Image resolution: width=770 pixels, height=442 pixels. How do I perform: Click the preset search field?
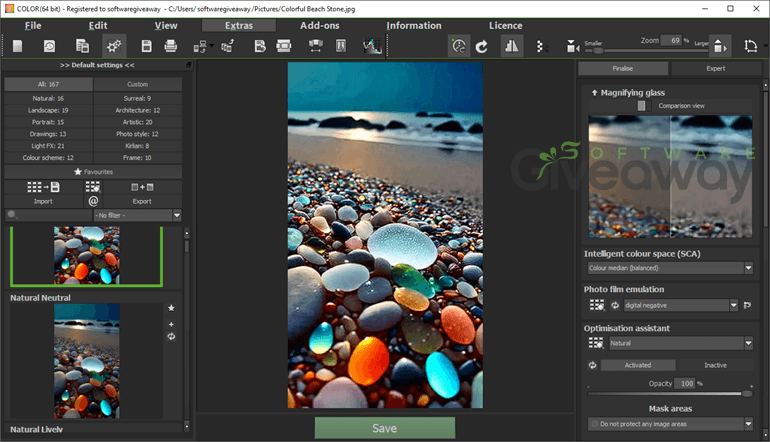click(x=49, y=215)
